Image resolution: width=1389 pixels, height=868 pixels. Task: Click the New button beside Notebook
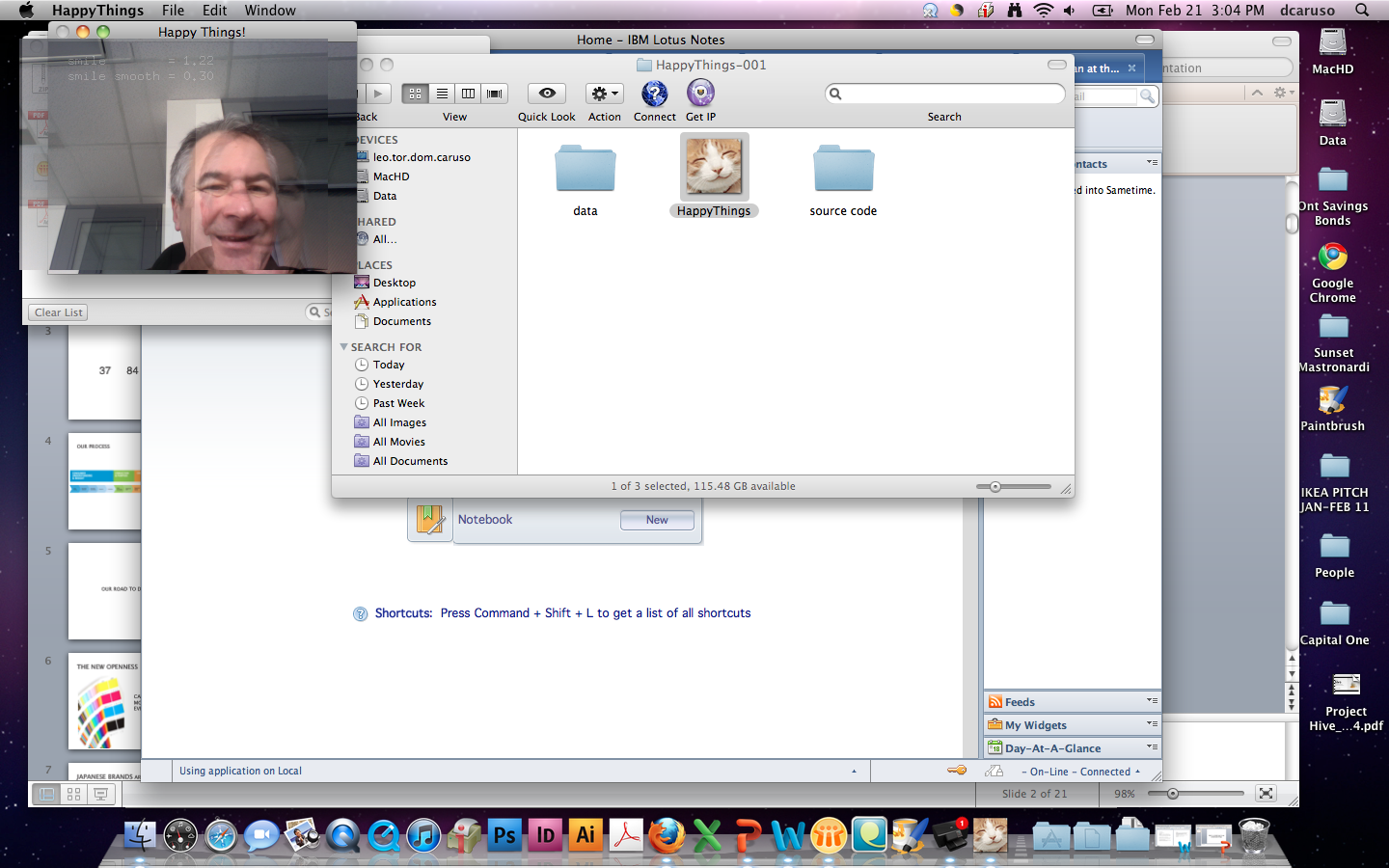coord(657,520)
